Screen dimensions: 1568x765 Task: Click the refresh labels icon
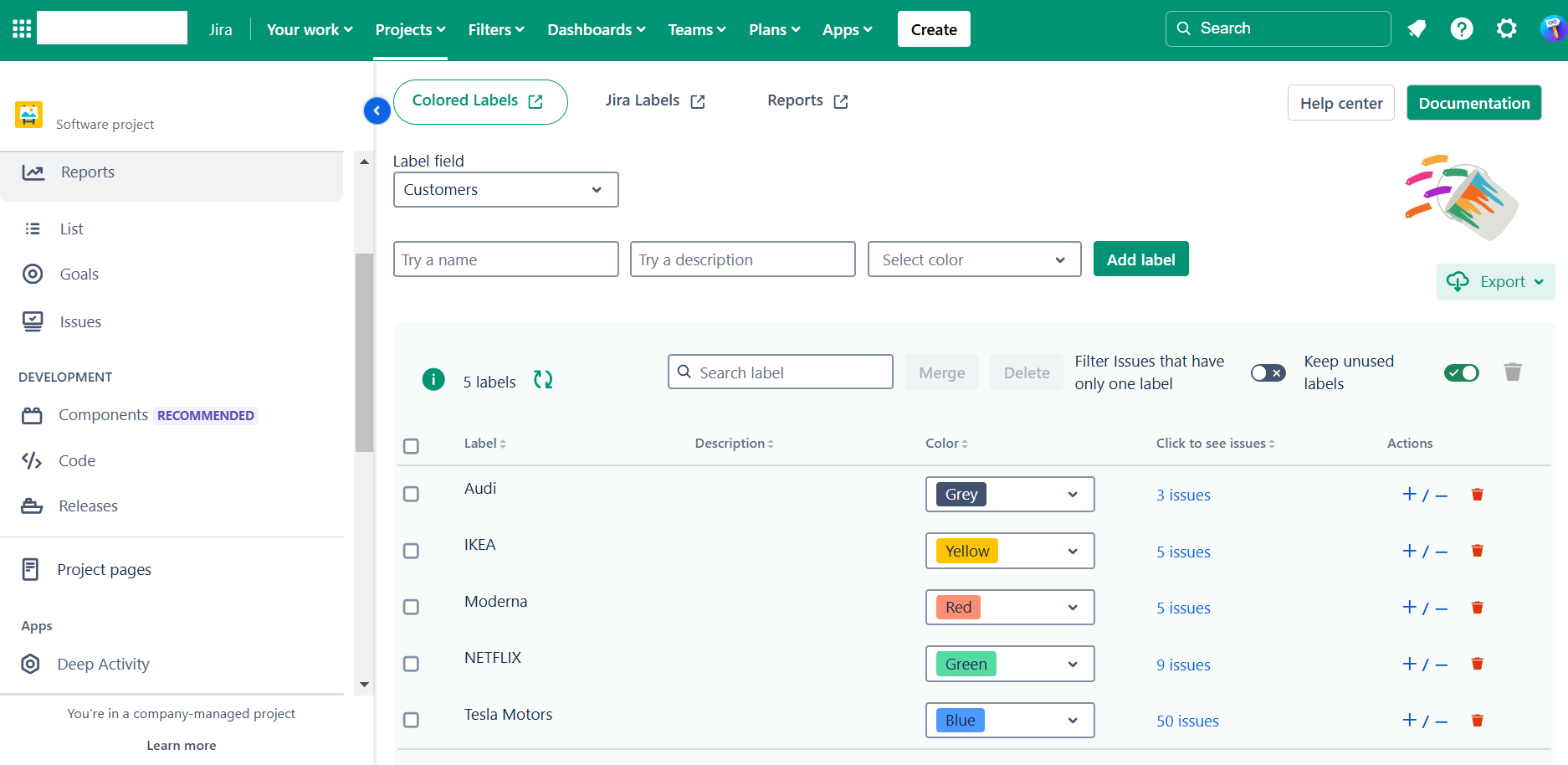click(543, 380)
